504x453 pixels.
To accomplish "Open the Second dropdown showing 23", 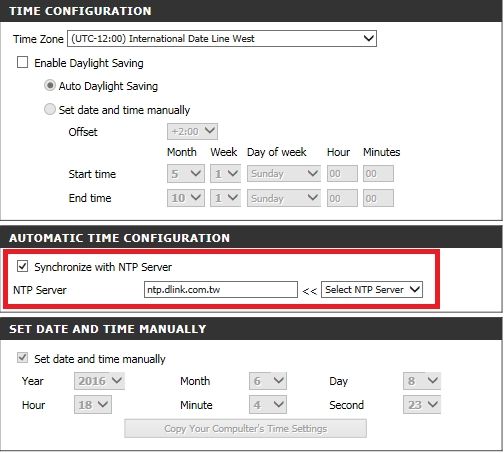I will (x=422, y=405).
